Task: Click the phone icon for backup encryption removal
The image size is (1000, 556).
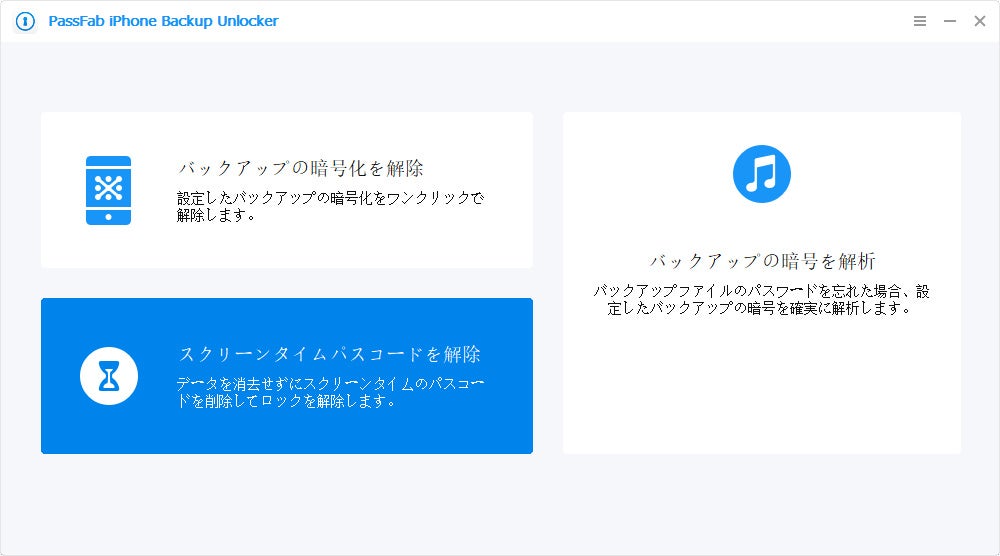Action: [108, 191]
